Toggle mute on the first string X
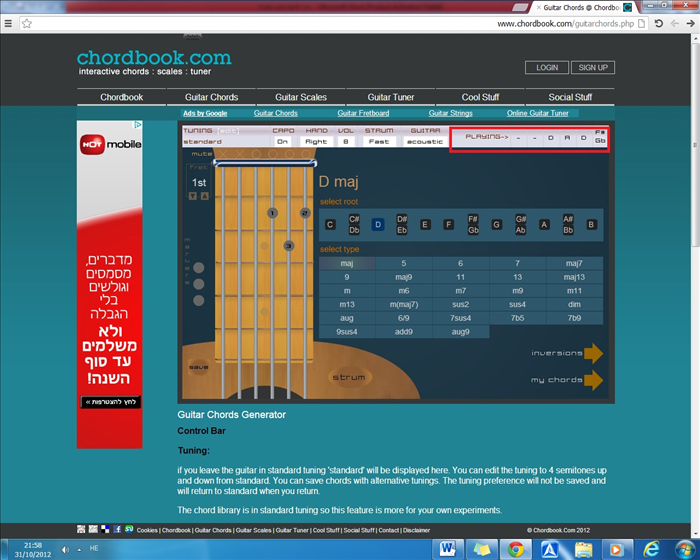This screenshot has height=560, width=700. pyautogui.click(x=223, y=154)
